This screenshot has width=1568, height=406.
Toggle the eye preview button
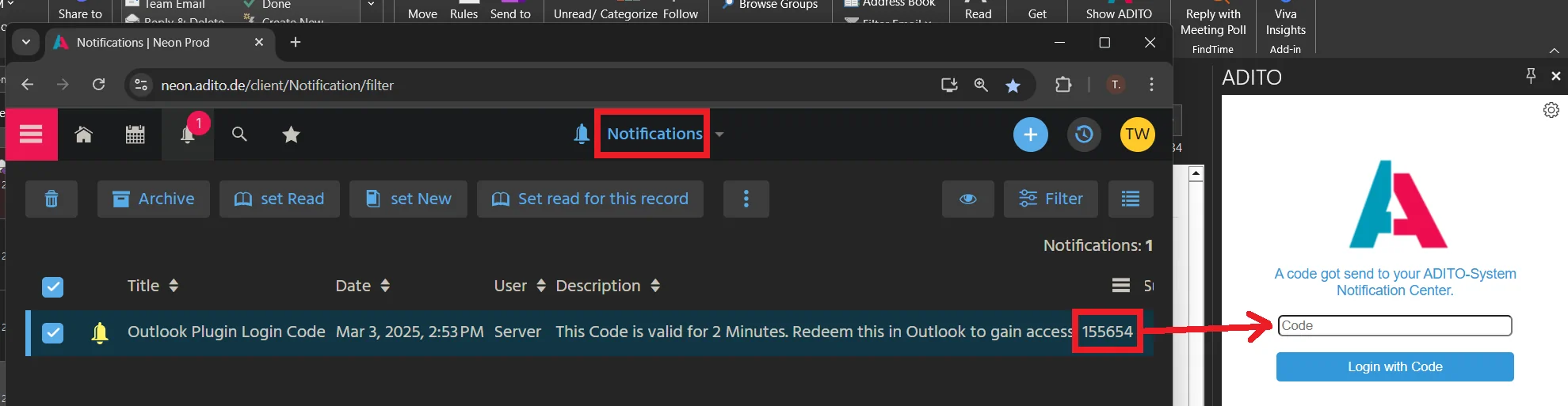pyautogui.click(x=967, y=199)
